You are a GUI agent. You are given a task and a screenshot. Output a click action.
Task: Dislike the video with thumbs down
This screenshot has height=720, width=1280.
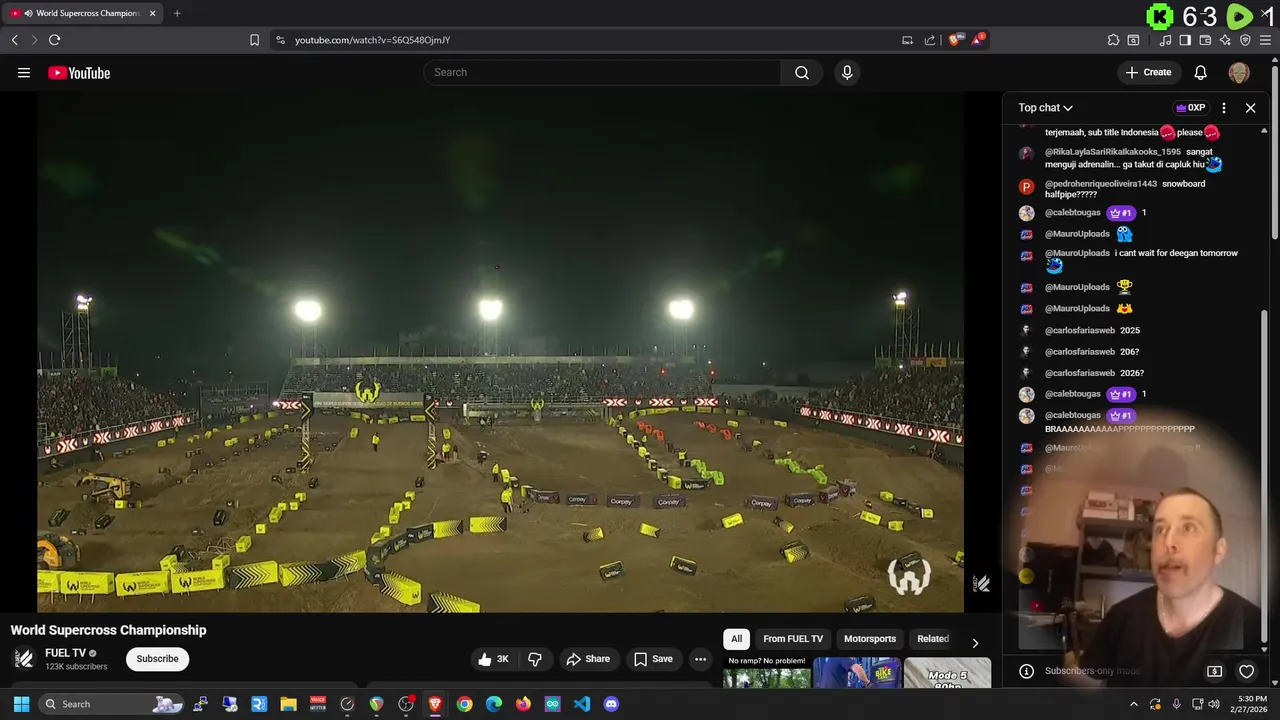(x=535, y=659)
